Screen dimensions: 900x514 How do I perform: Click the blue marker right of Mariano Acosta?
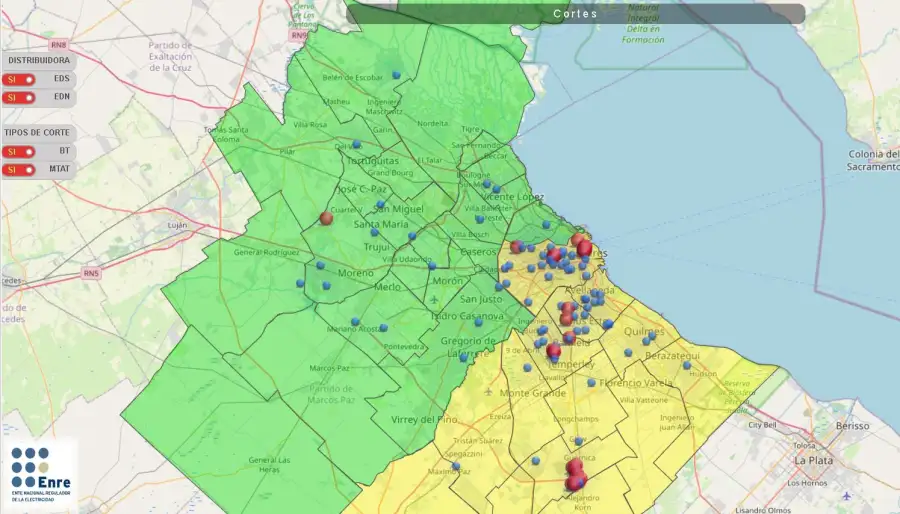(x=384, y=328)
